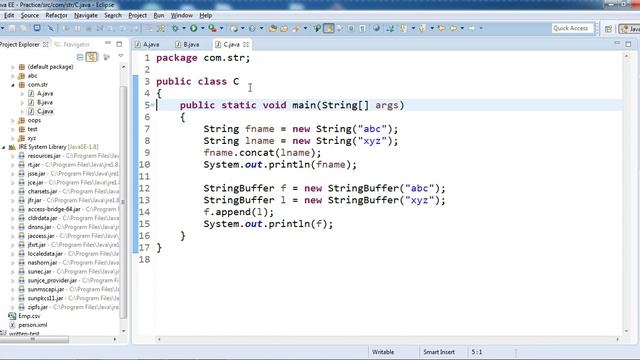Click the Skip All Breakpoints icon
The width and height of the screenshot is (640, 360).
(x=51, y=28)
